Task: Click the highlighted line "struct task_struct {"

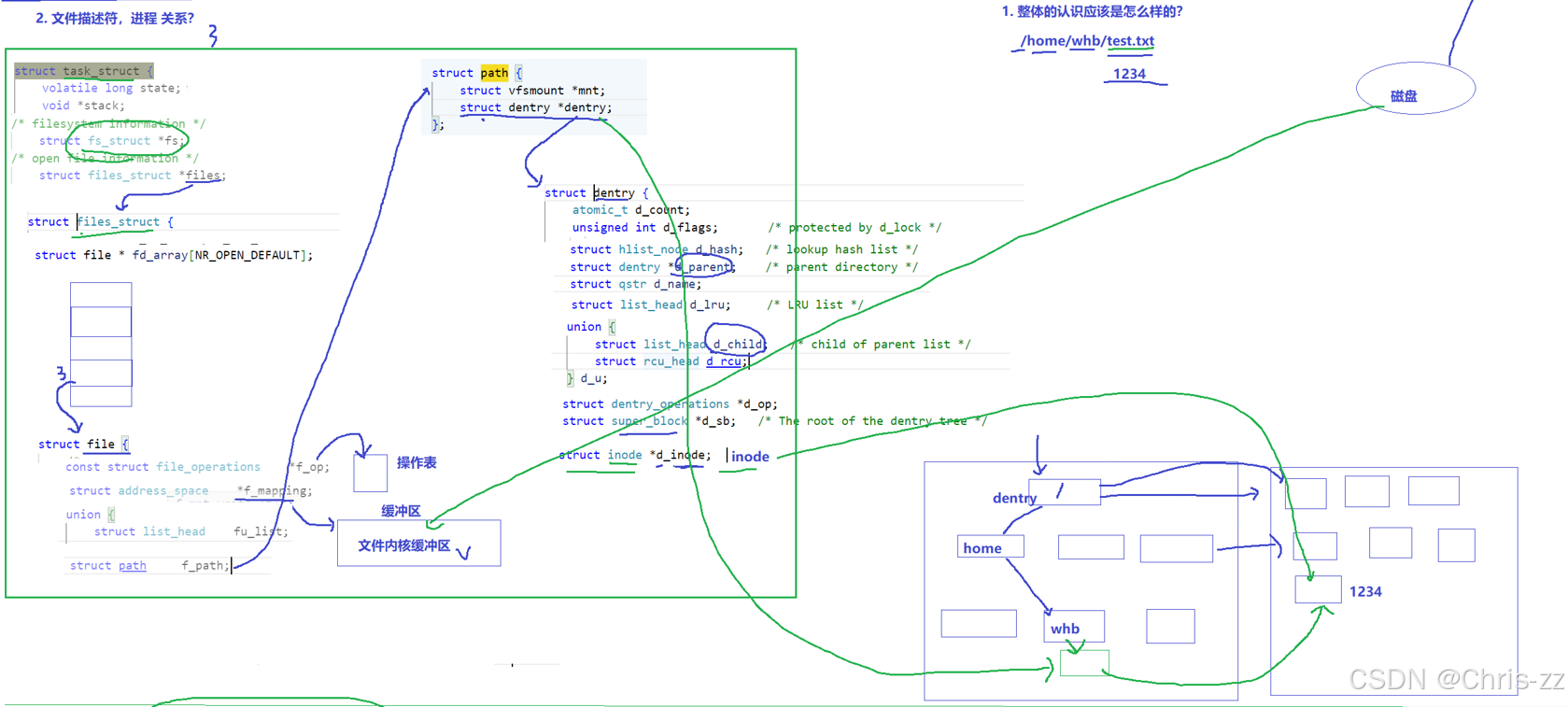Action: click(x=83, y=71)
